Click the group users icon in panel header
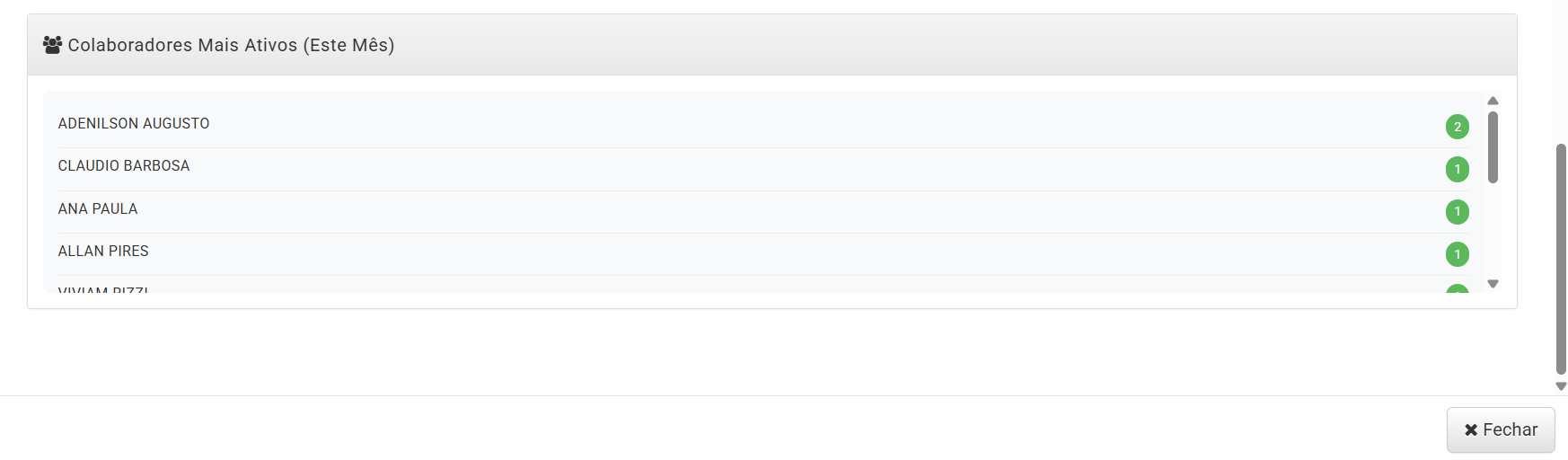The height and width of the screenshot is (460, 1568). [x=52, y=45]
